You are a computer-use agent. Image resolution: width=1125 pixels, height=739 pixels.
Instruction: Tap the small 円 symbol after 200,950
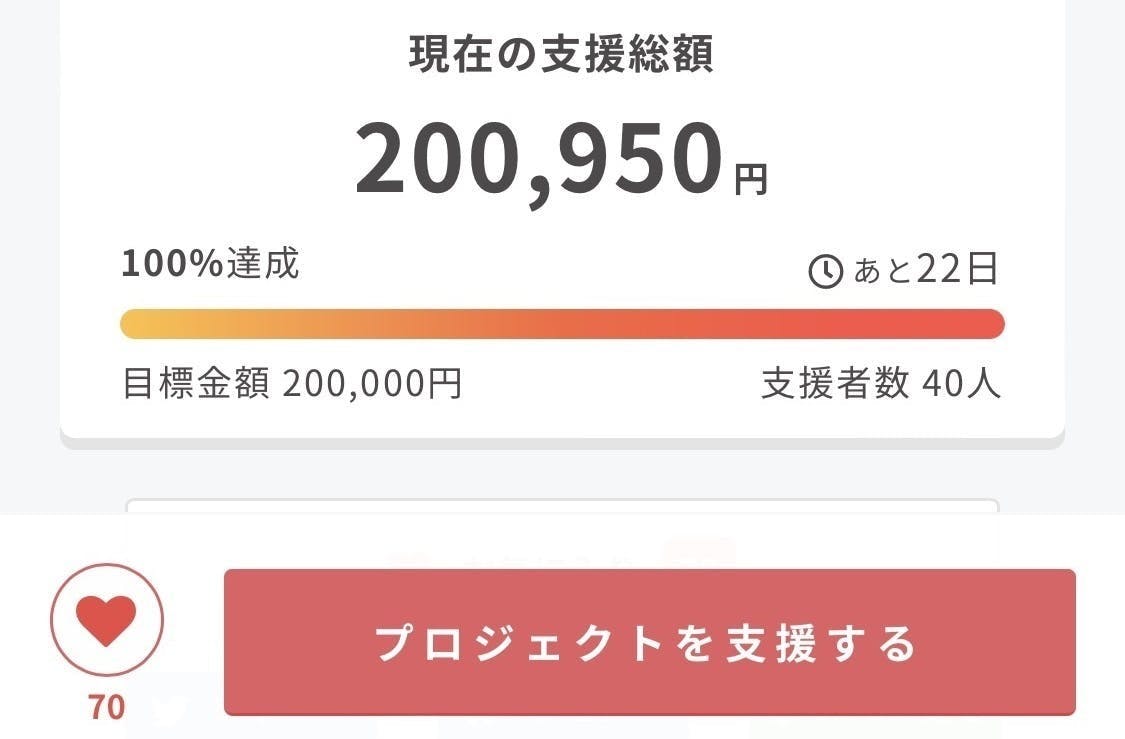coord(751,180)
